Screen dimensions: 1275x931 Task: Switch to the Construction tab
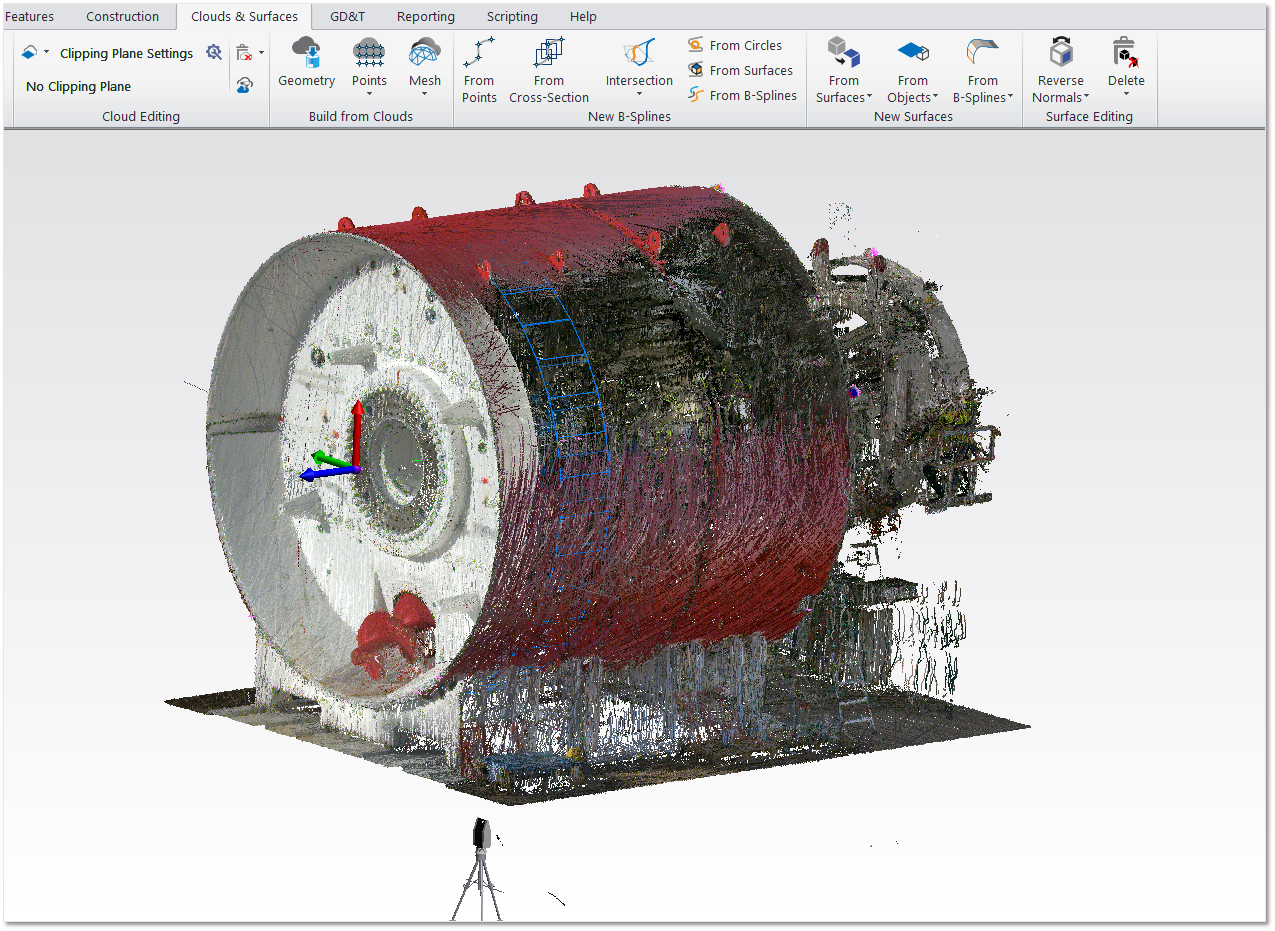coord(122,16)
